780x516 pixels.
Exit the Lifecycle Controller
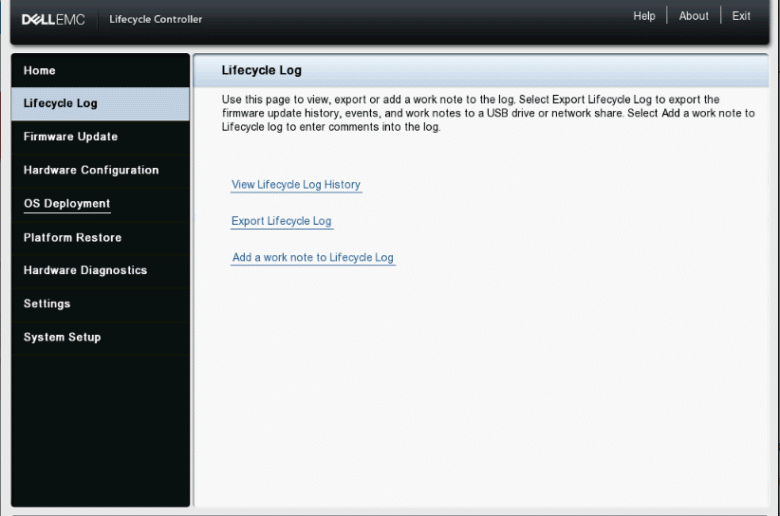[741, 16]
